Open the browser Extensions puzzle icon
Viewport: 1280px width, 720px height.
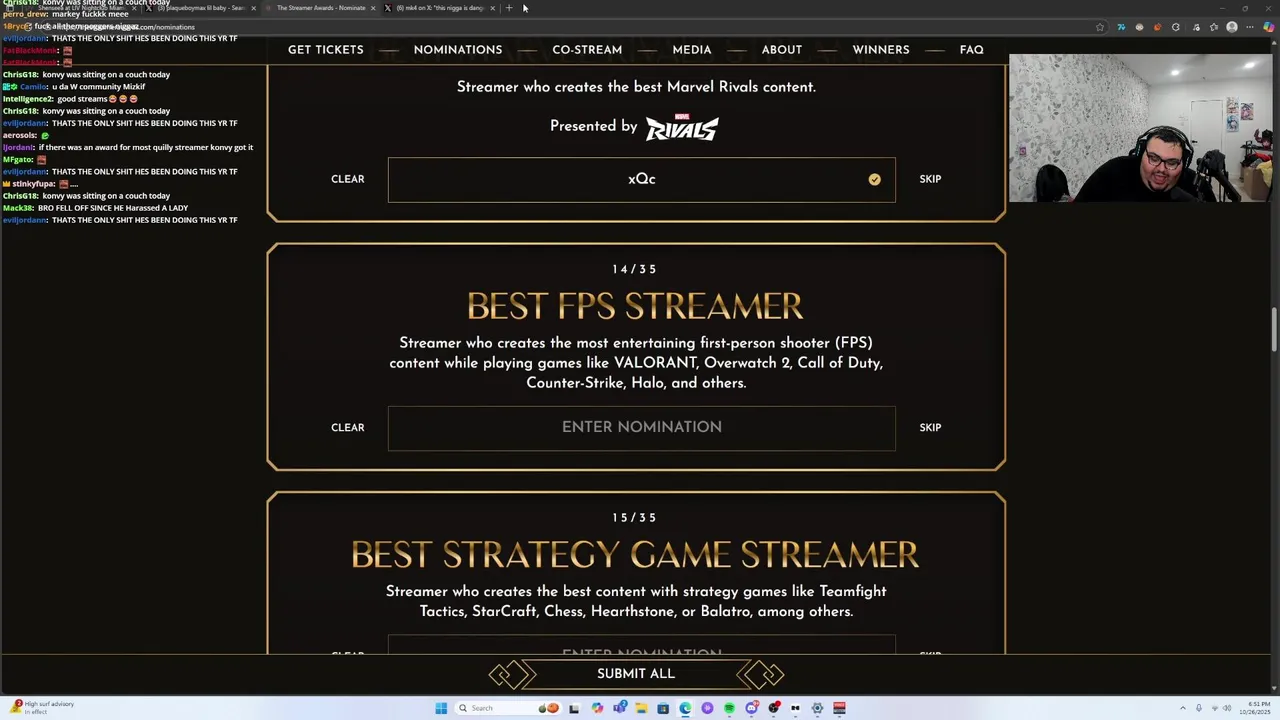(x=1175, y=27)
